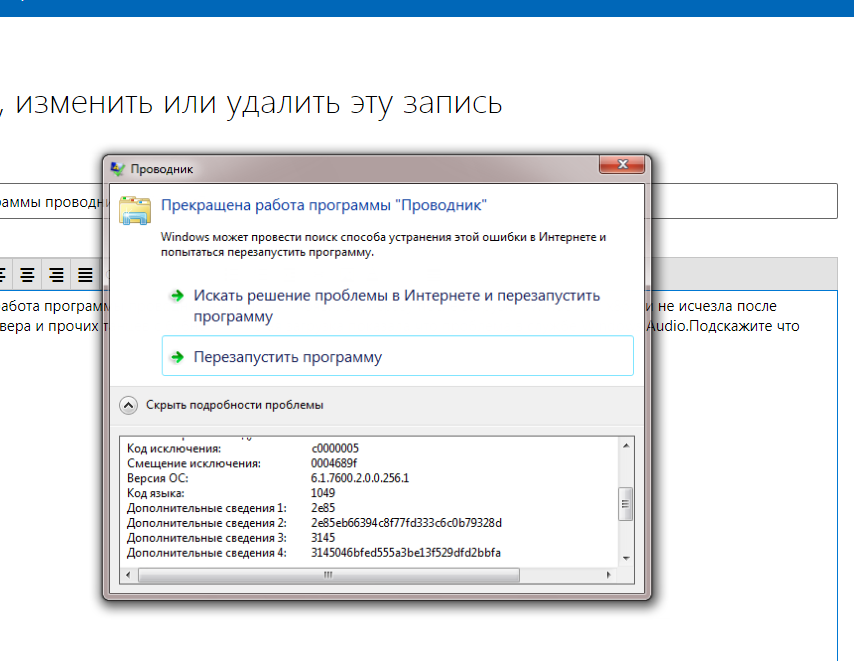Click the post title input field behind dialog
854x661 pixels.
(418, 201)
